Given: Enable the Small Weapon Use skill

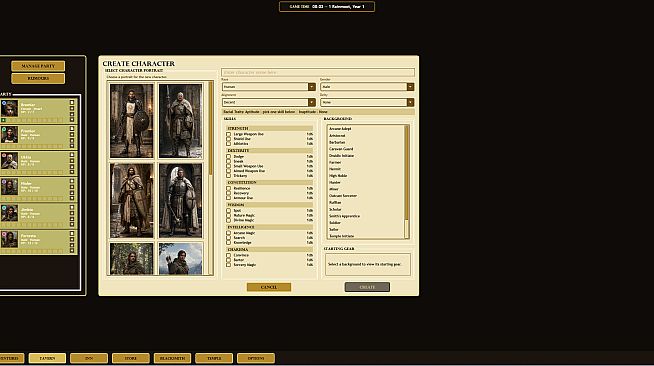Looking at the screenshot, I should tap(229, 166).
